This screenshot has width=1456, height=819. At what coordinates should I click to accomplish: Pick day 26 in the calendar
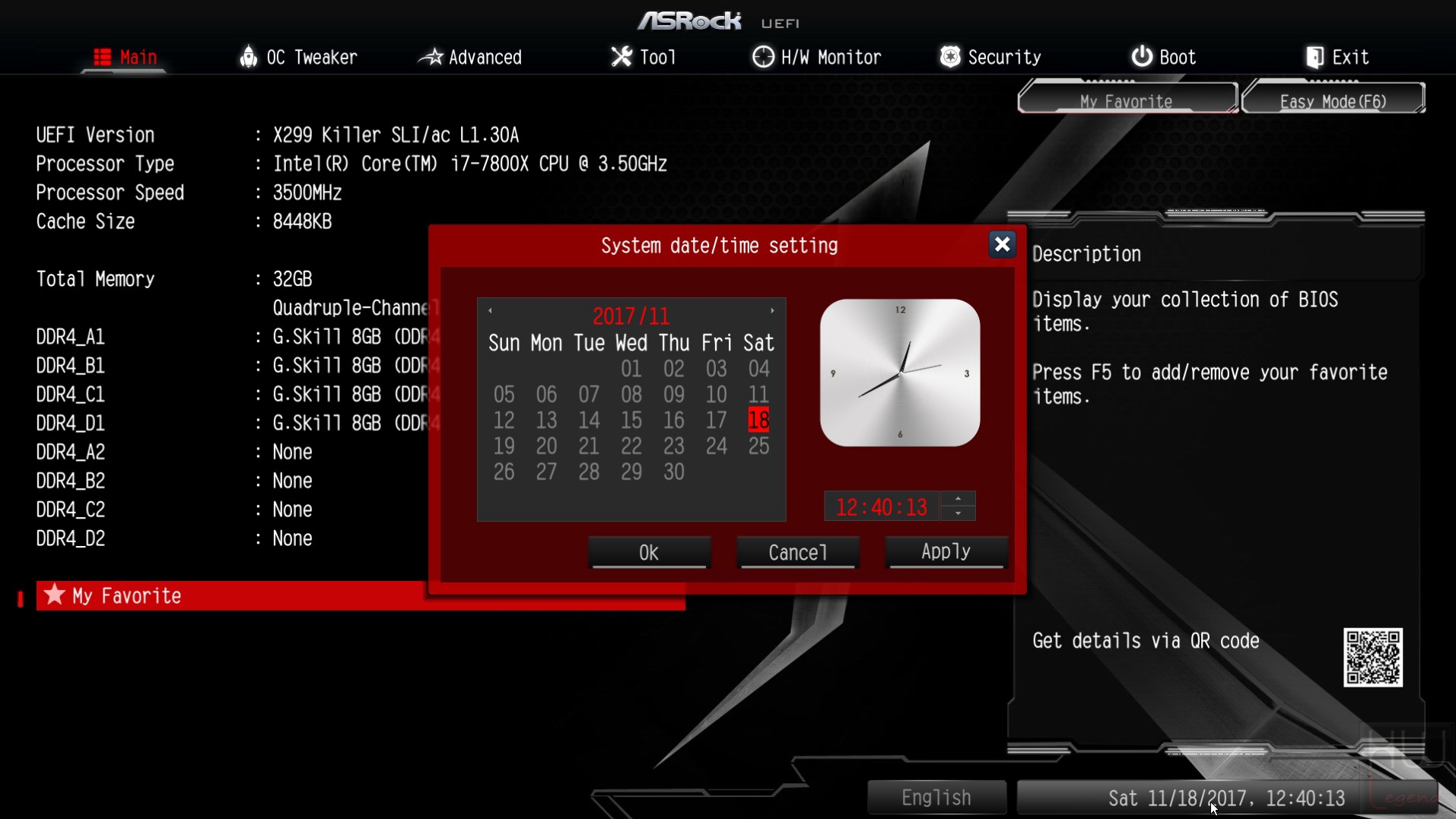click(x=504, y=472)
